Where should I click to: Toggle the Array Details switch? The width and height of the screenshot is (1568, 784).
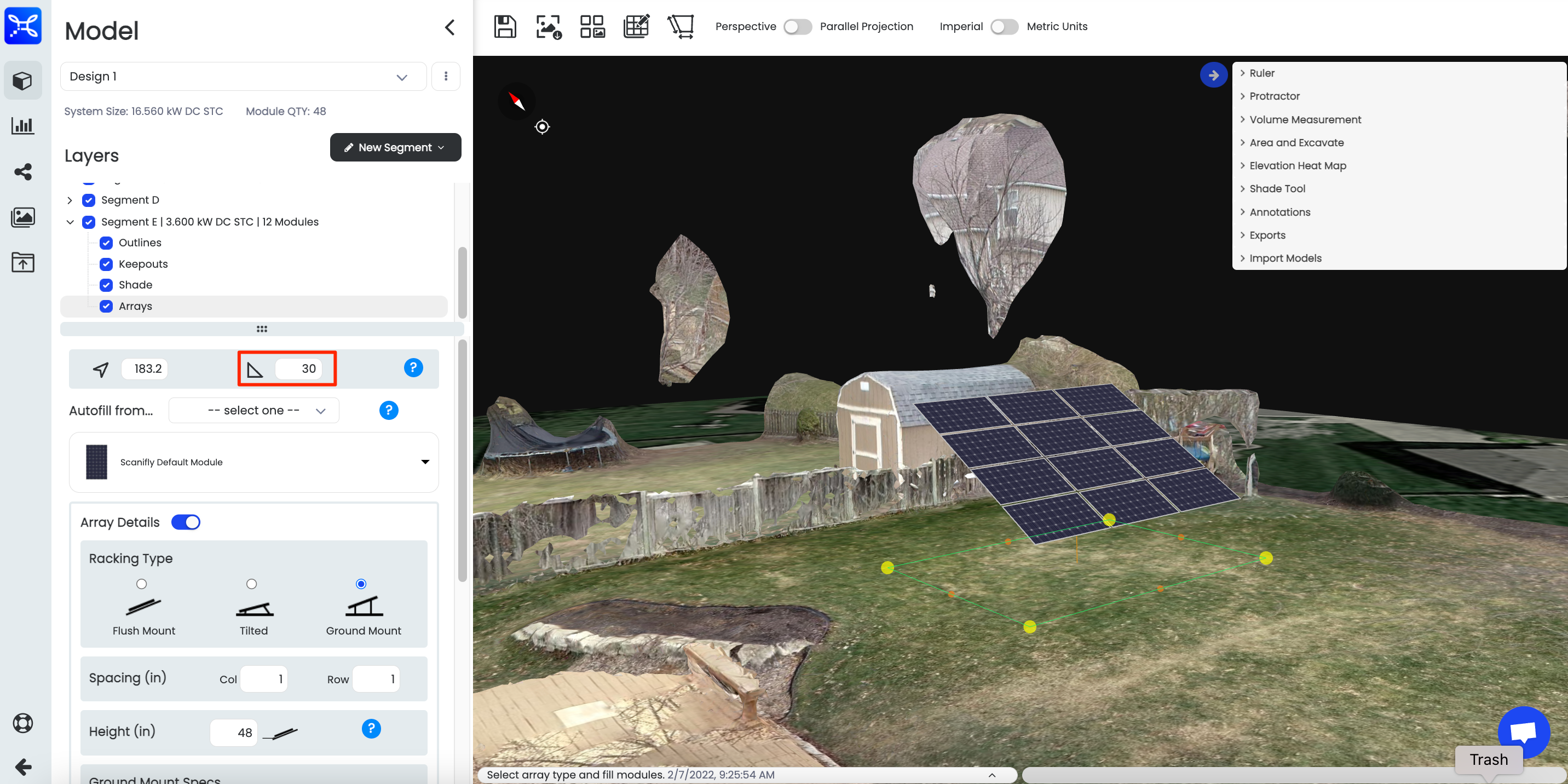point(186,522)
